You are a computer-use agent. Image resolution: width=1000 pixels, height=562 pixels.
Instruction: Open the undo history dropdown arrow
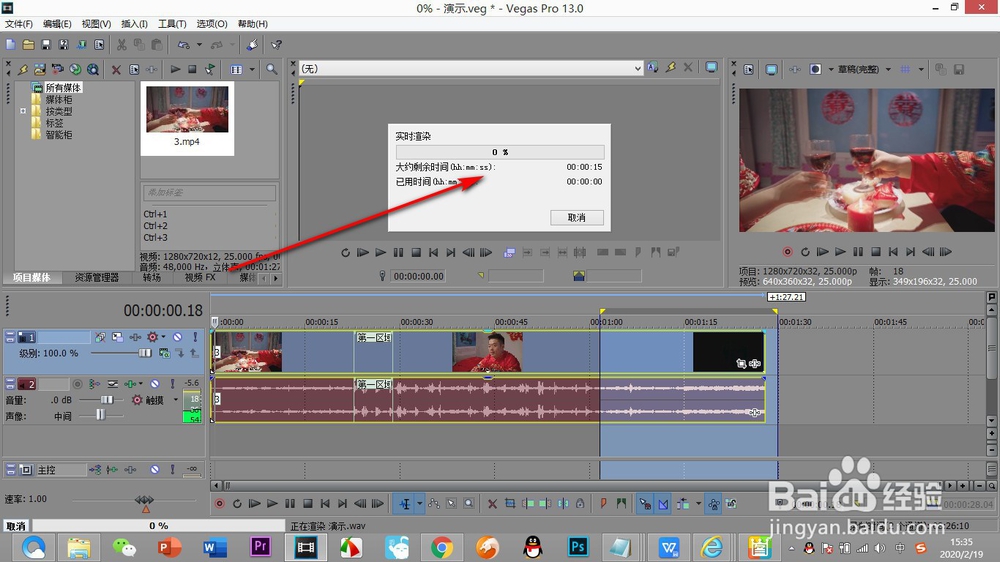point(199,45)
